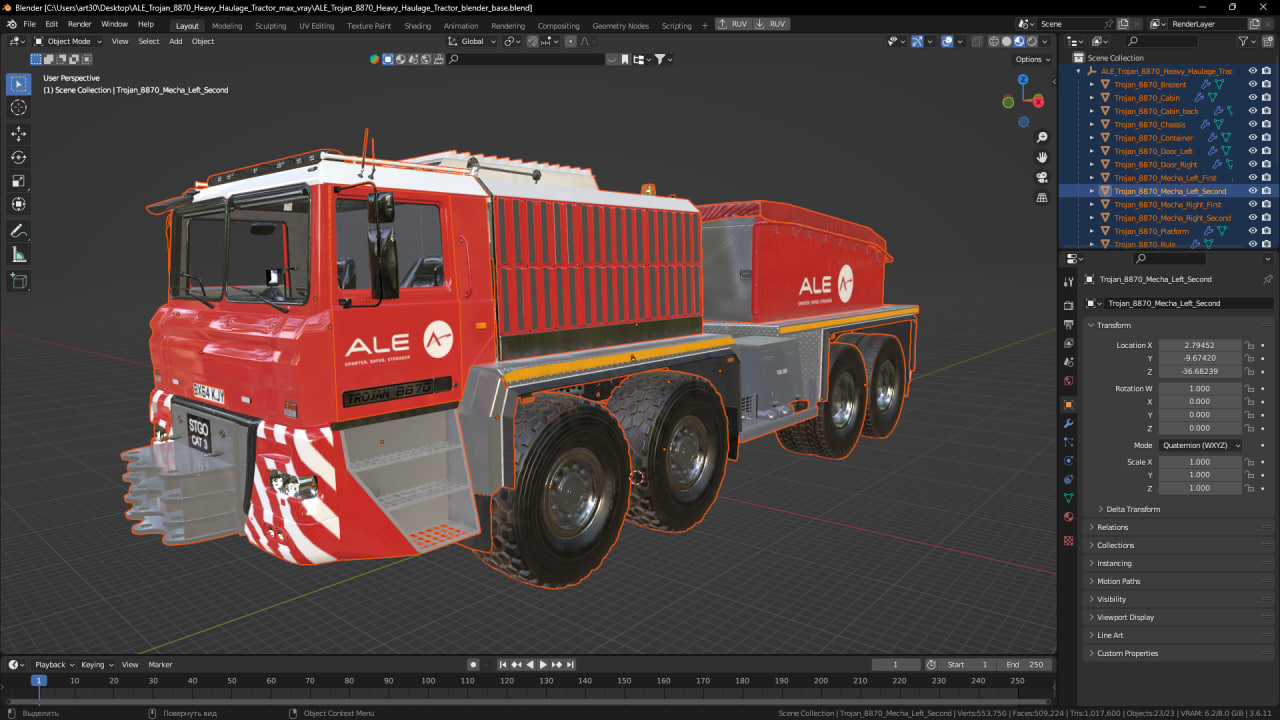This screenshot has height=720, width=1280.
Task: Open the Global transform orientation dropdown
Action: [x=472, y=41]
